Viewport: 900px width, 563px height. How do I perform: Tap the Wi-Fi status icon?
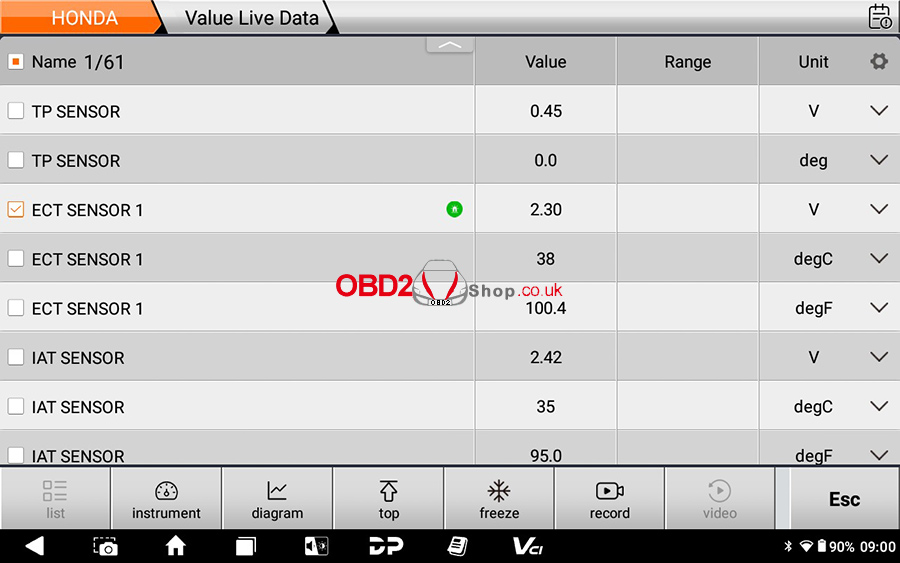coord(806,546)
